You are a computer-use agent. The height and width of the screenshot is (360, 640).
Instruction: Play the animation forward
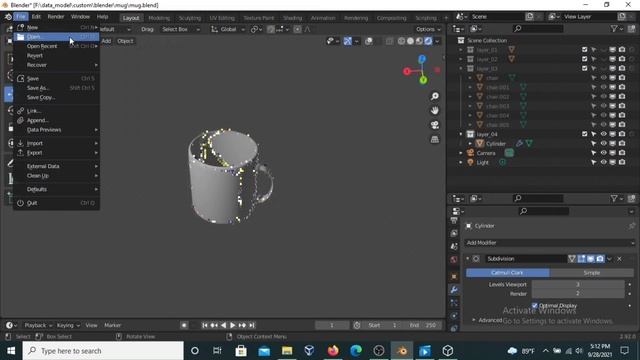point(233,325)
